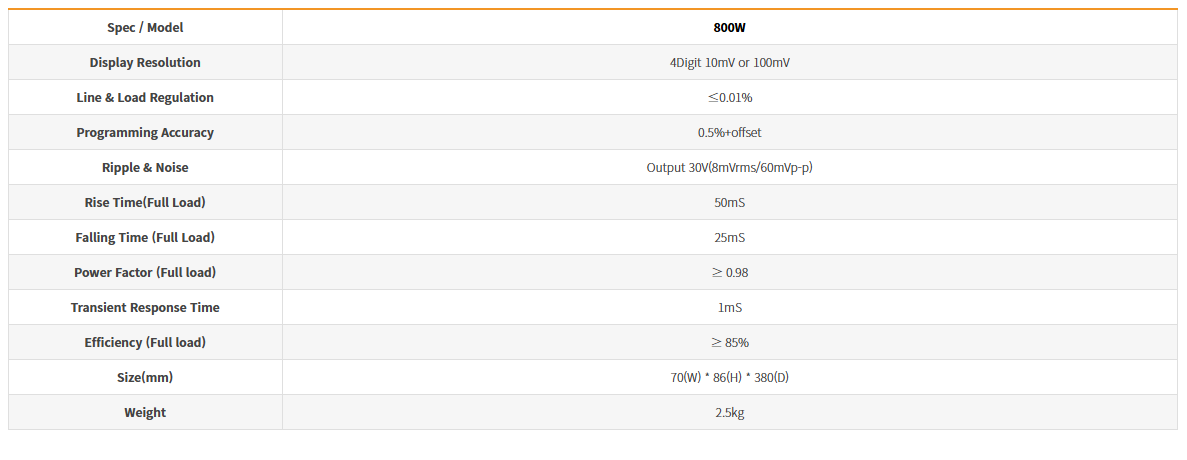1187x460 pixels.
Task: Select the ≥ 85% efficiency value
Action: [x=729, y=343]
